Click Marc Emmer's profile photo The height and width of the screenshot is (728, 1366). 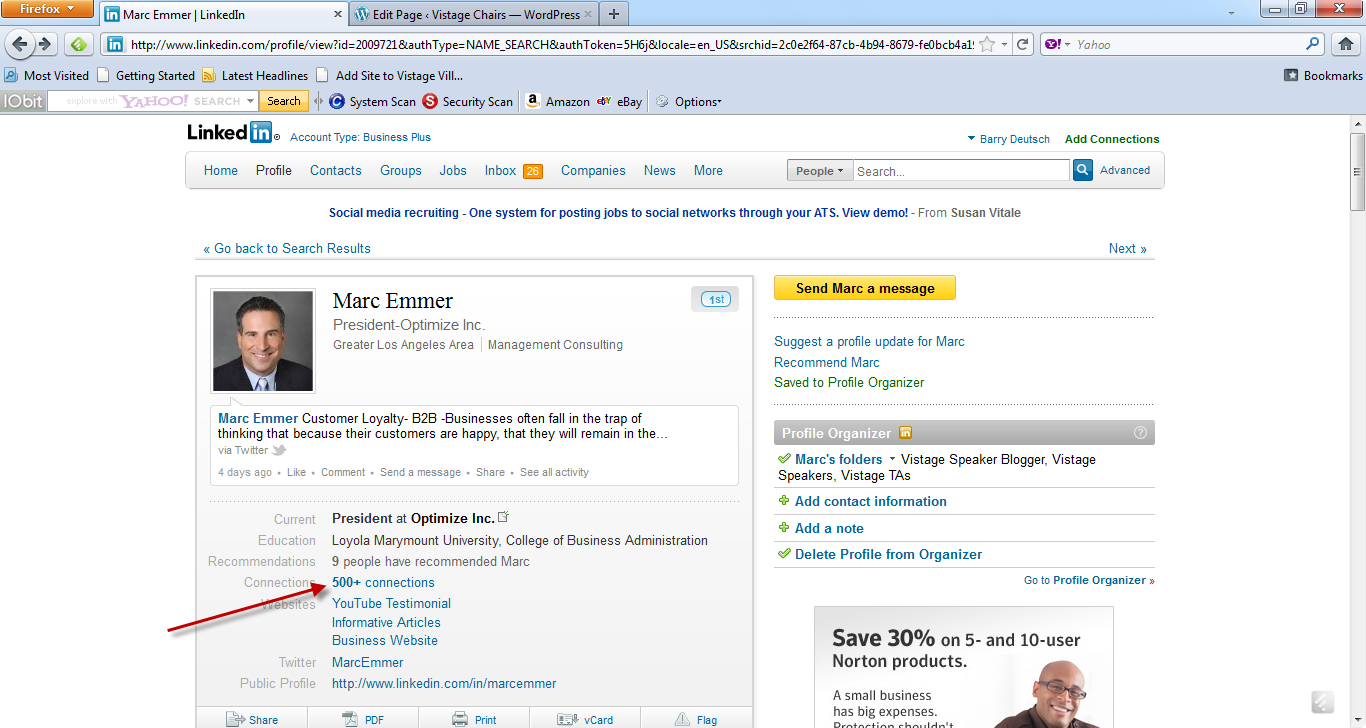pyautogui.click(x=263, y=341)
